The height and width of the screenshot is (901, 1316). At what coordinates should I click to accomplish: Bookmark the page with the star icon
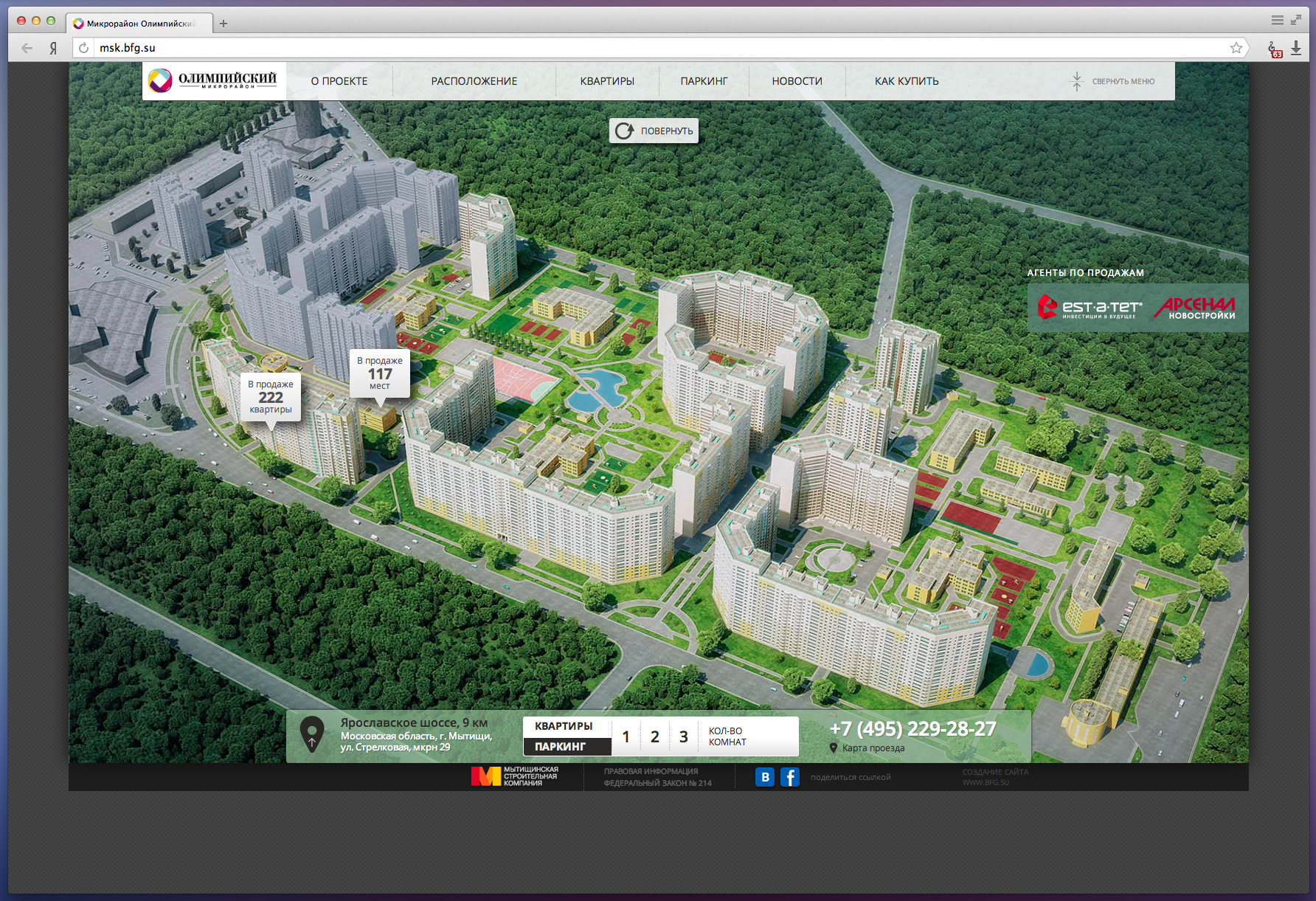[x=1236, y=48]
